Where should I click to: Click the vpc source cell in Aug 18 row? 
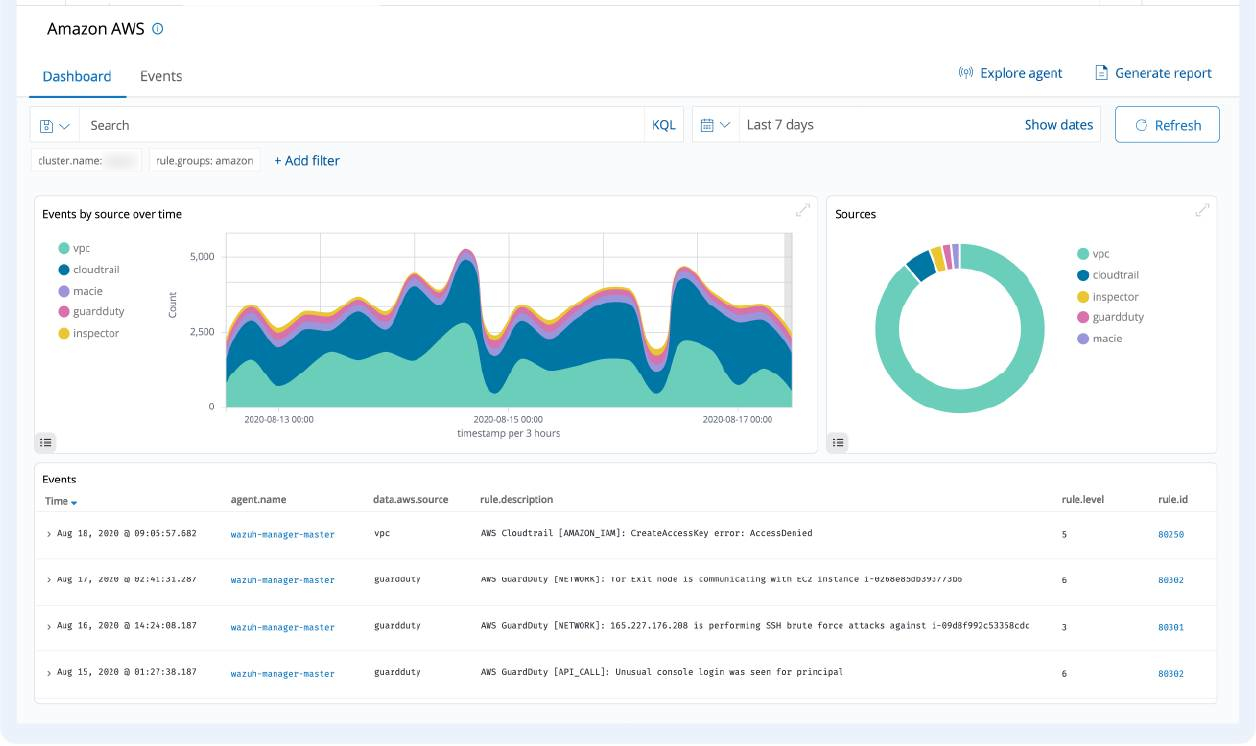381,533
